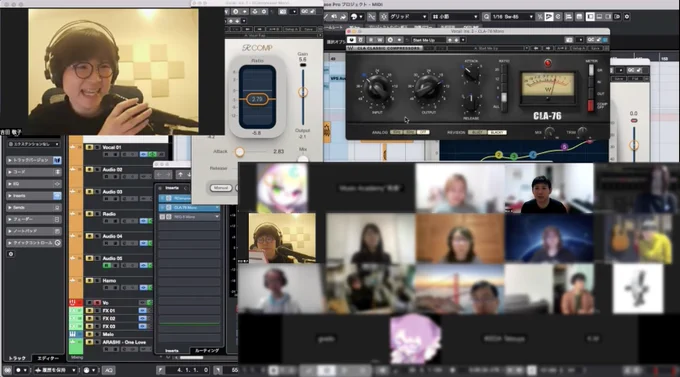
Task: Click Manual release button in RComp
Action: (x=220, y=188)
